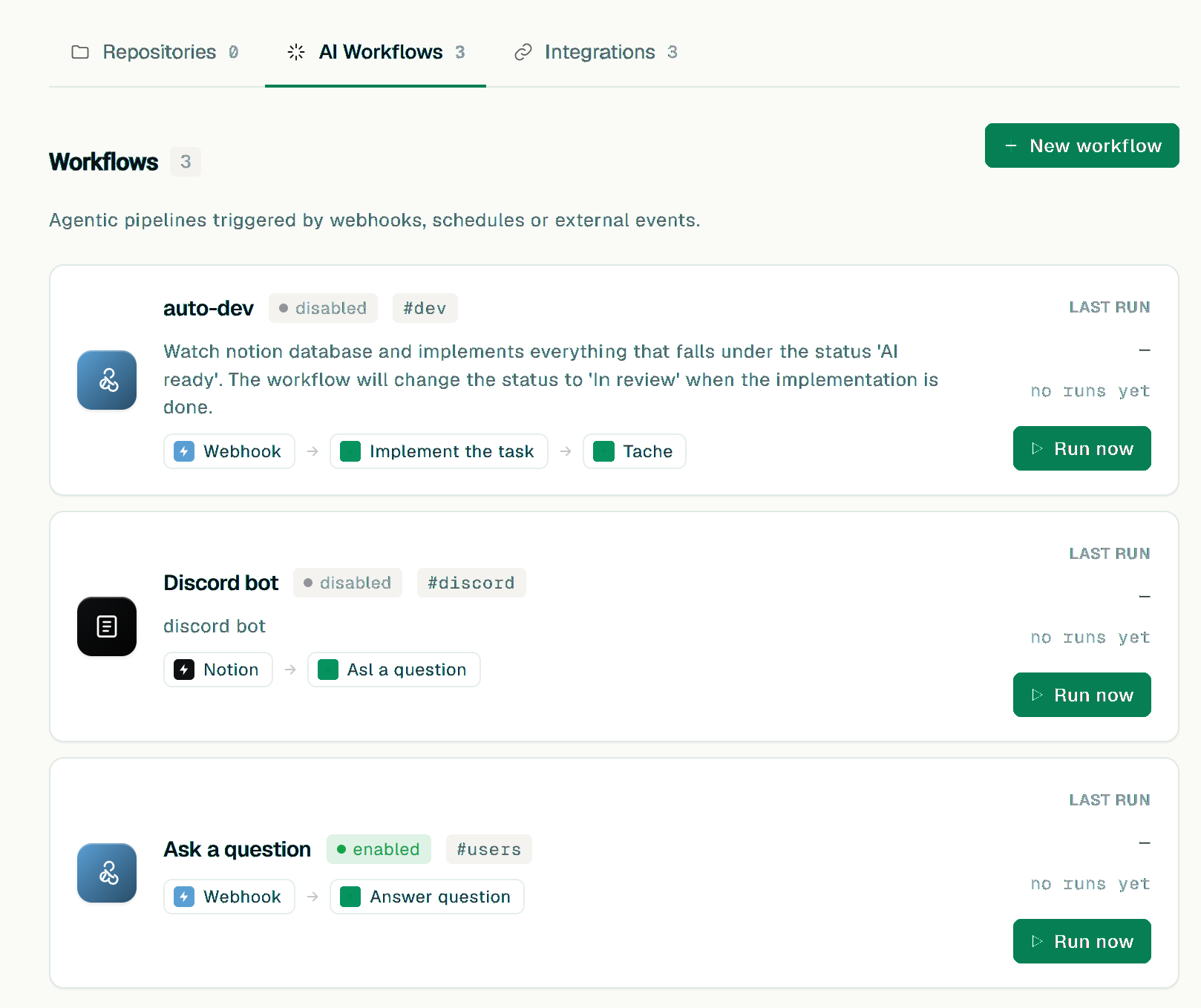
Task: Select the Webhook step in Ask a question
Action: point(229,897)
